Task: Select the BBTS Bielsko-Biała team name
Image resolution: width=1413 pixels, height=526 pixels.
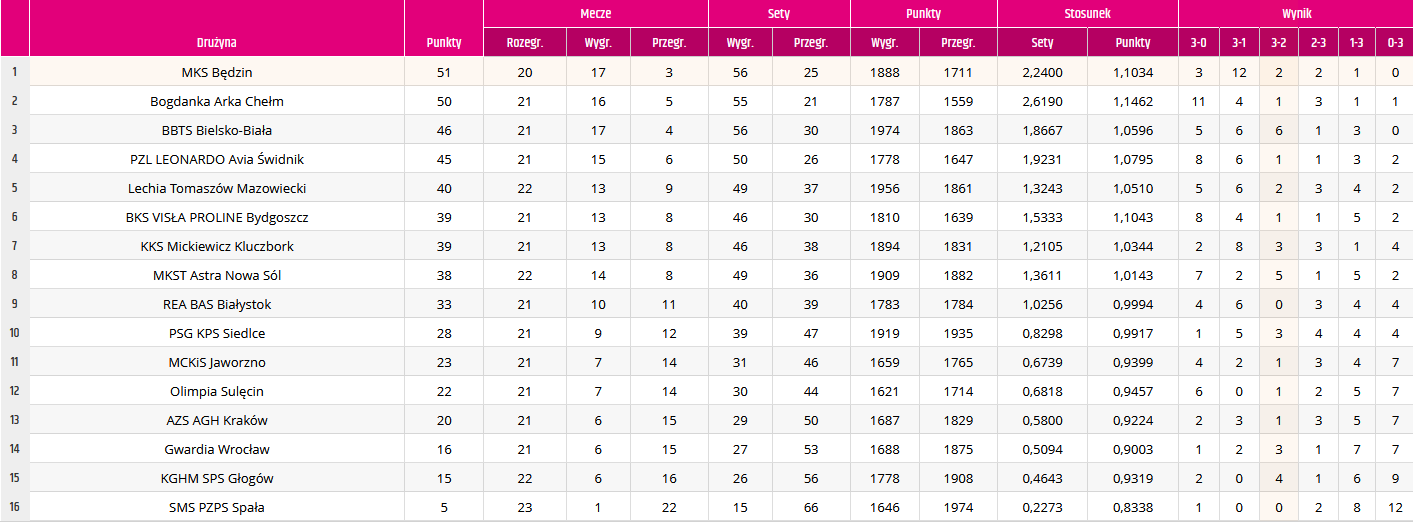Action: click(217, 130)
